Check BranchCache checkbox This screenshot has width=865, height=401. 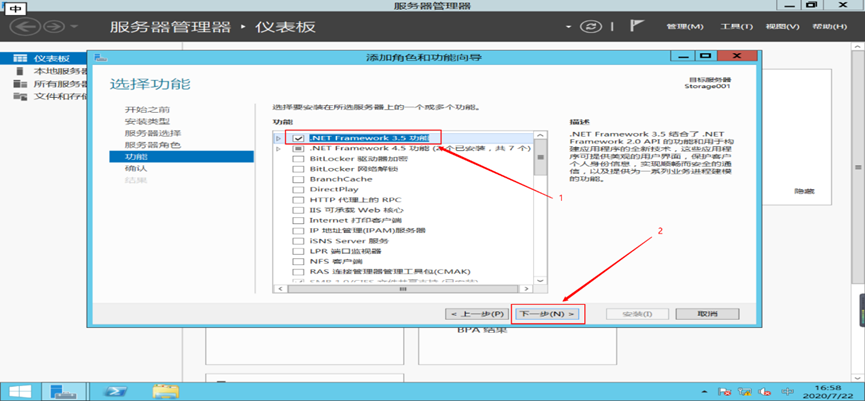(298, 179)
